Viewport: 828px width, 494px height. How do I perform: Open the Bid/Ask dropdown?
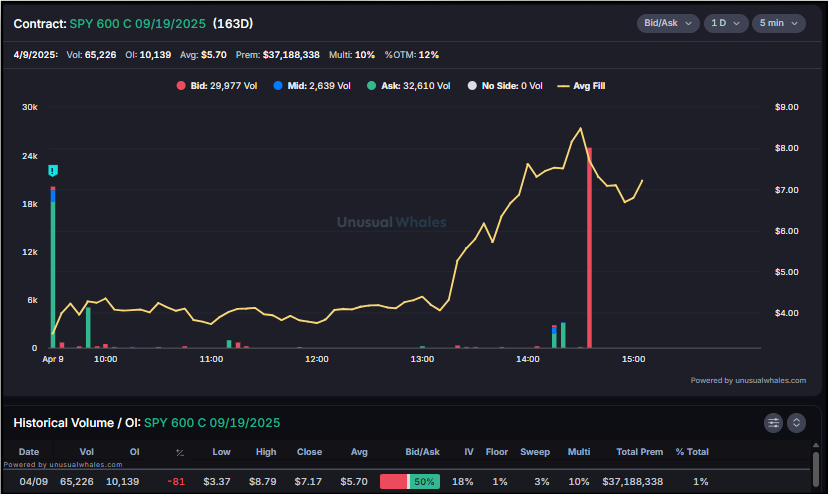click(668, 23)
